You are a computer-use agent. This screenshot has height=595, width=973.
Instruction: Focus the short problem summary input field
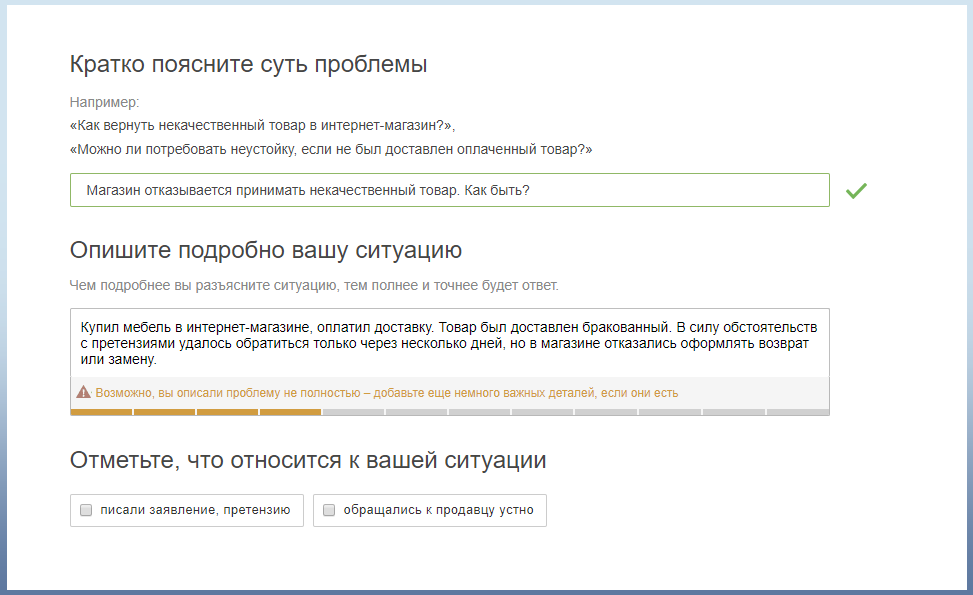449,191
